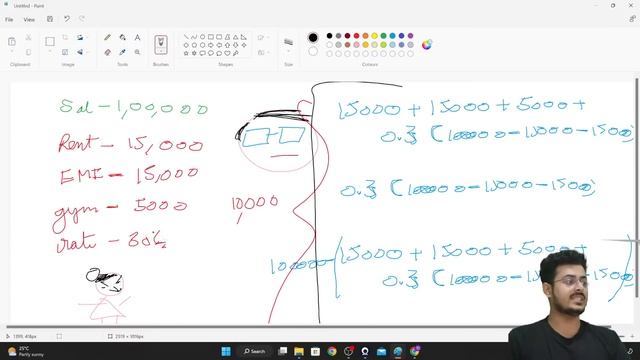Click the Undo arrow
Viewport: 640px width, 360px height.
(x=67, y=19)
